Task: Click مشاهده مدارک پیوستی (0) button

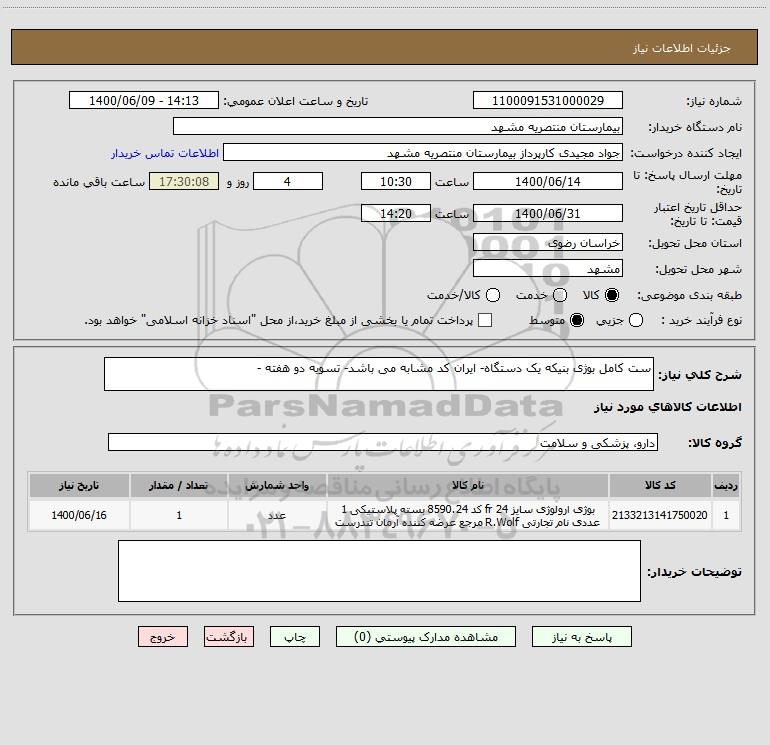Action: [426, 637]
